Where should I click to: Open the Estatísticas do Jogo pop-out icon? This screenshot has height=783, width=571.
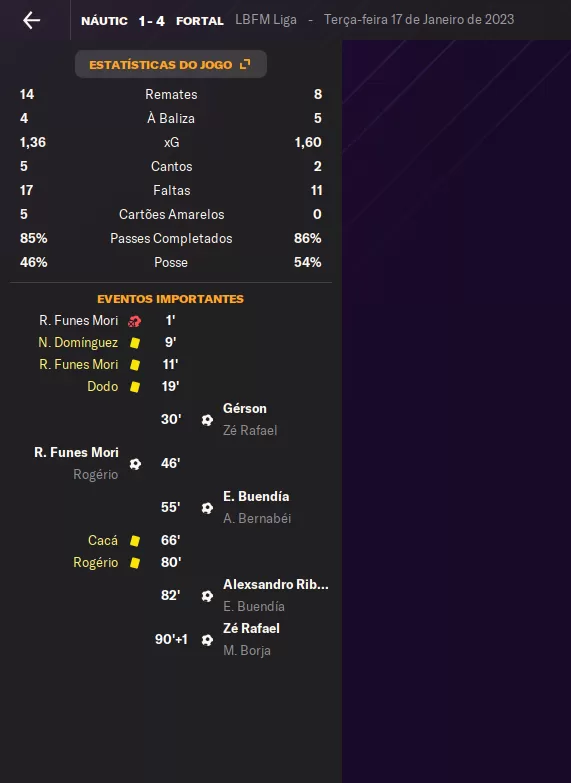click(x=245, y=64)
